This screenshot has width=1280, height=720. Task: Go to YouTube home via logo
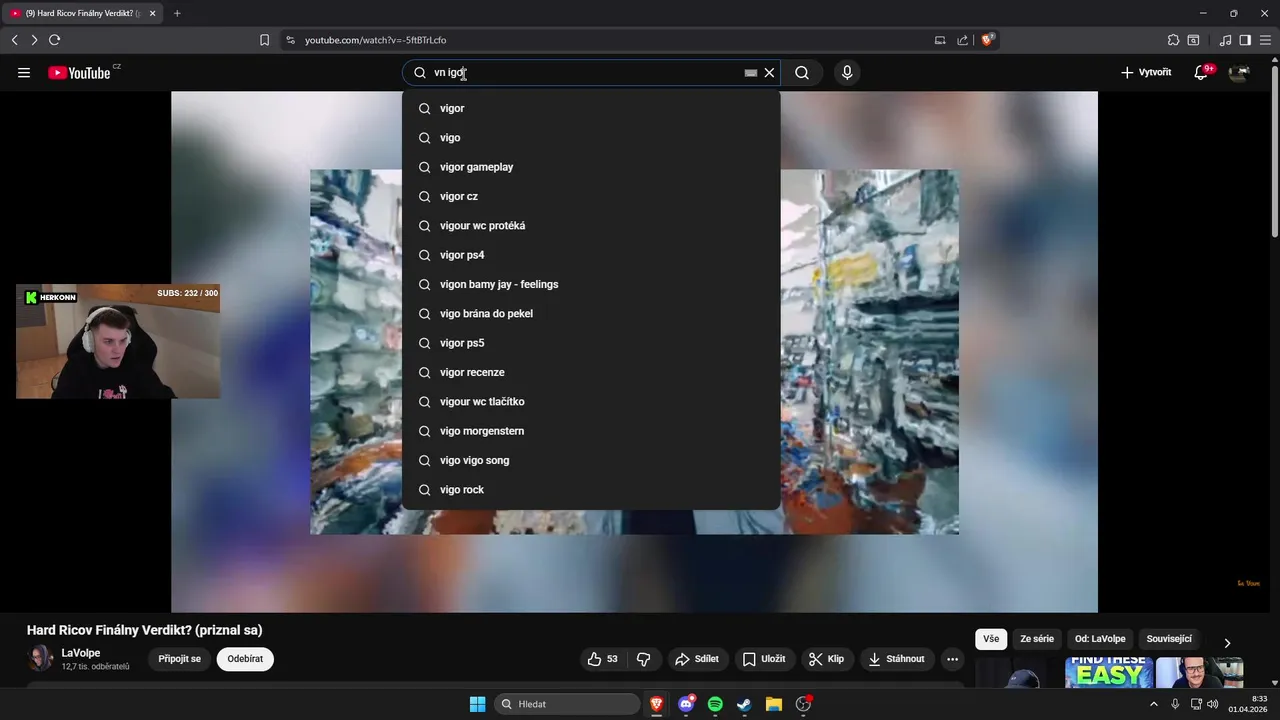click(x=79, y=73)
